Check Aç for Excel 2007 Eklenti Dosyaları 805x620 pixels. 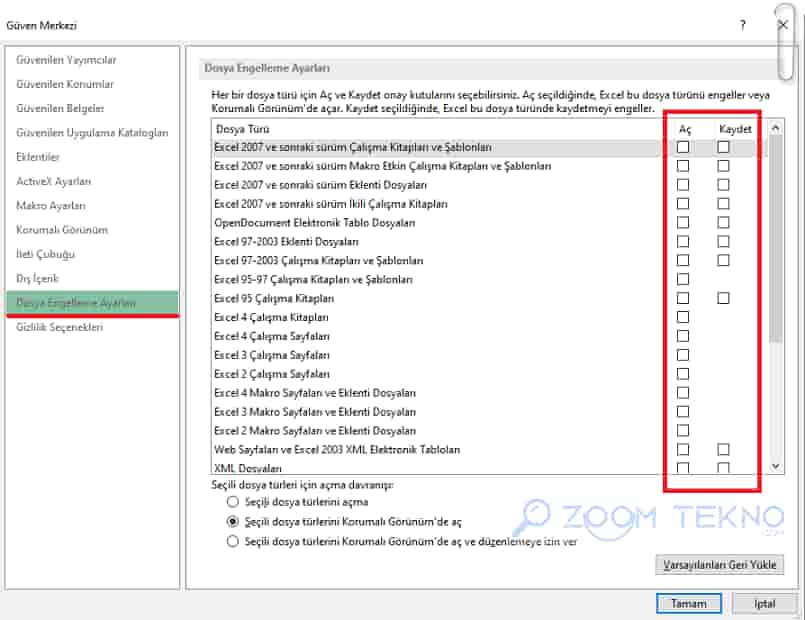(683, 185)
